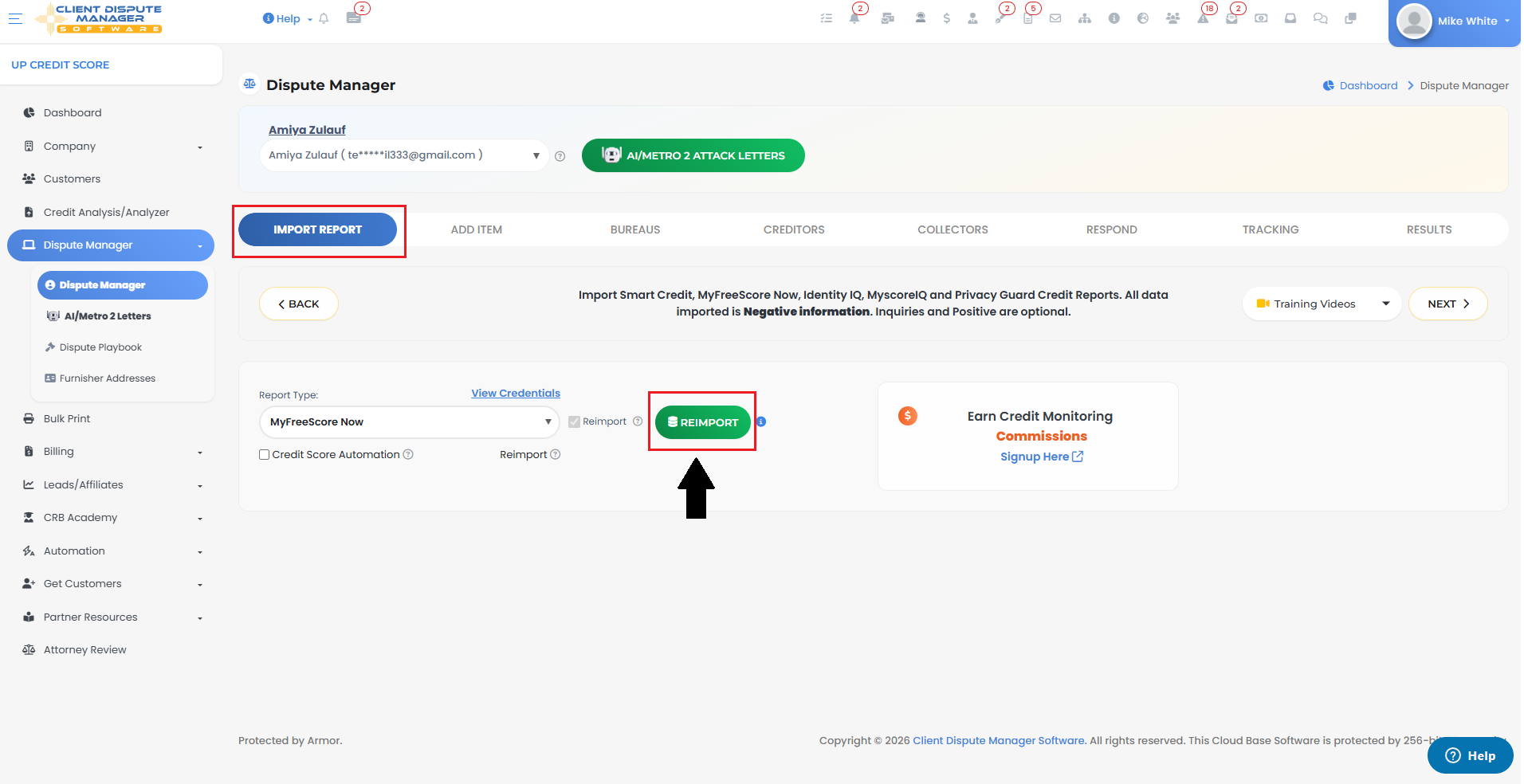The height and width of the screenshot is (784, 1524).
Task: Switch to the CREDITORS tab
Action: pos(794,229)
